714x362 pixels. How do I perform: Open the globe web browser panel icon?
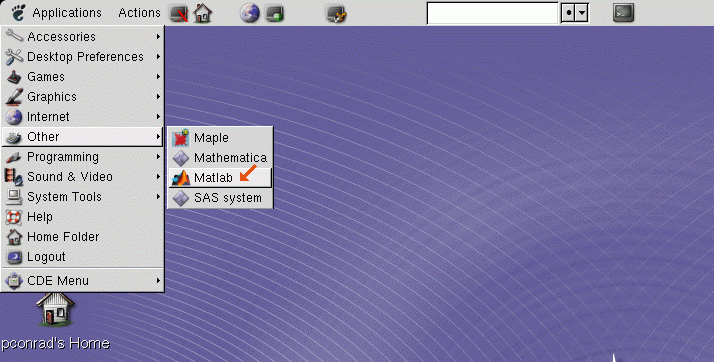pos(250,13)
